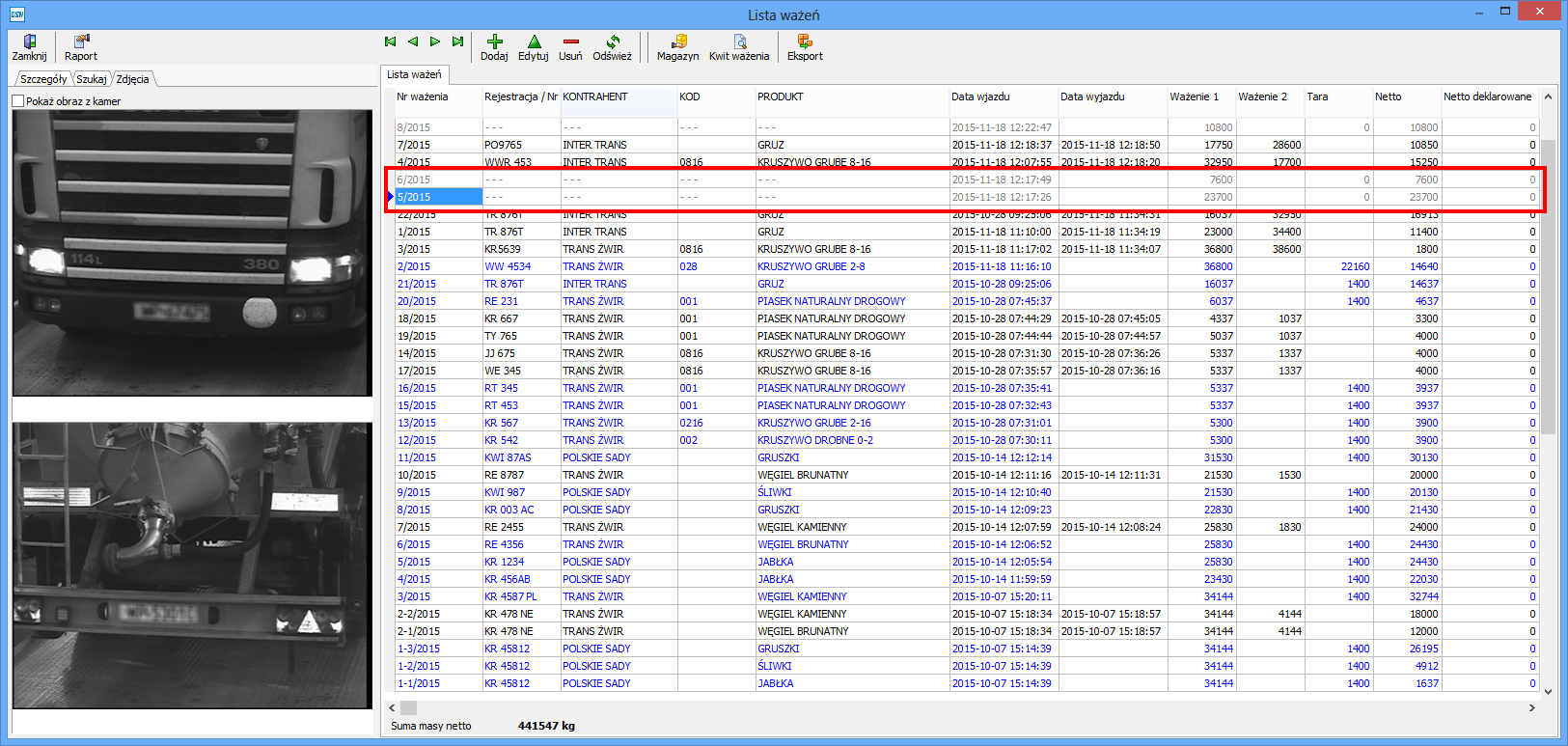Go to the first record arrow
Screen dimensions: 1568x746
pos(390,41)
